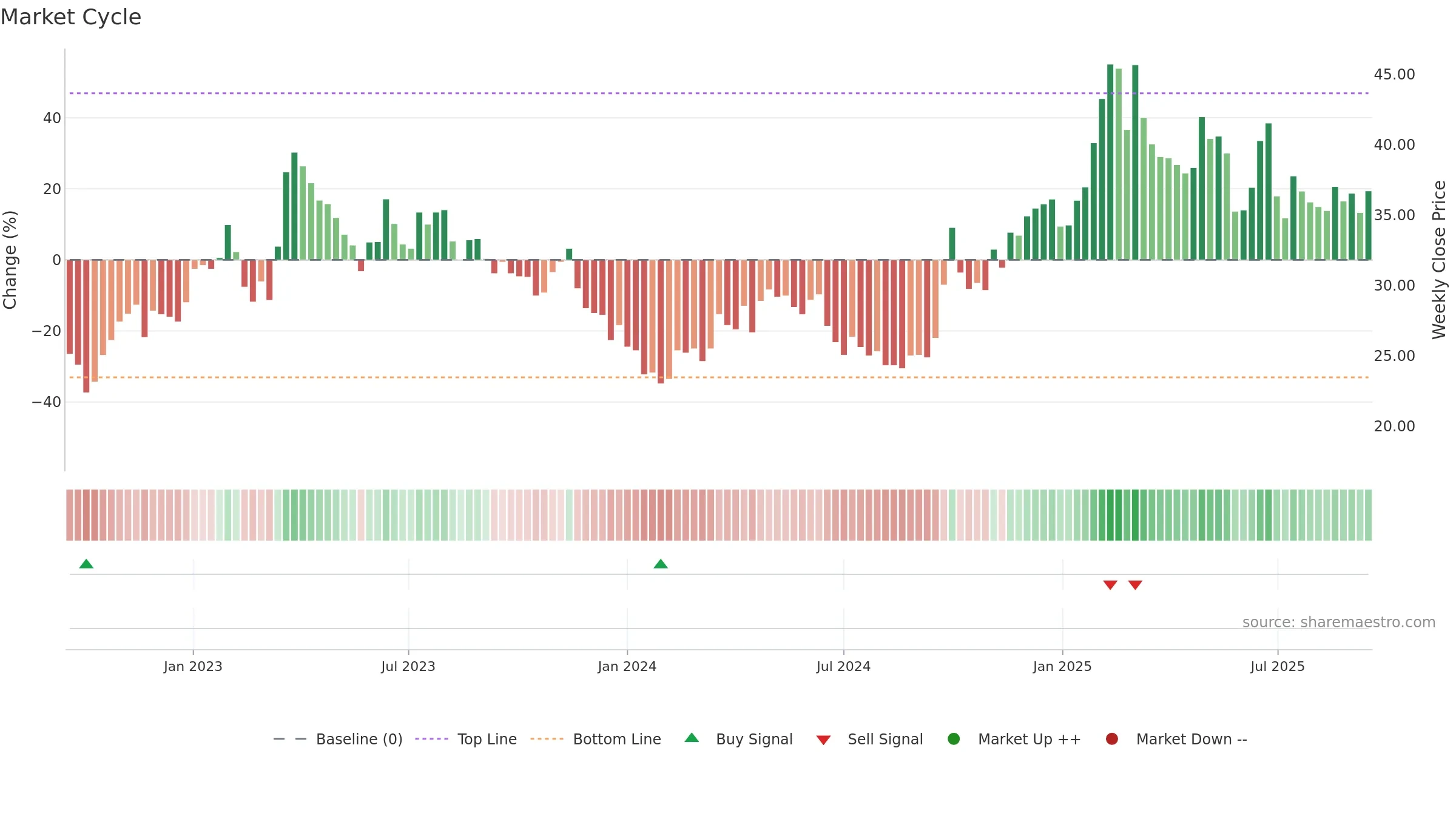Click the source: sharemaestro.com text
The height and width of the screenshot is (819, 1456).
pos(1339,622)
